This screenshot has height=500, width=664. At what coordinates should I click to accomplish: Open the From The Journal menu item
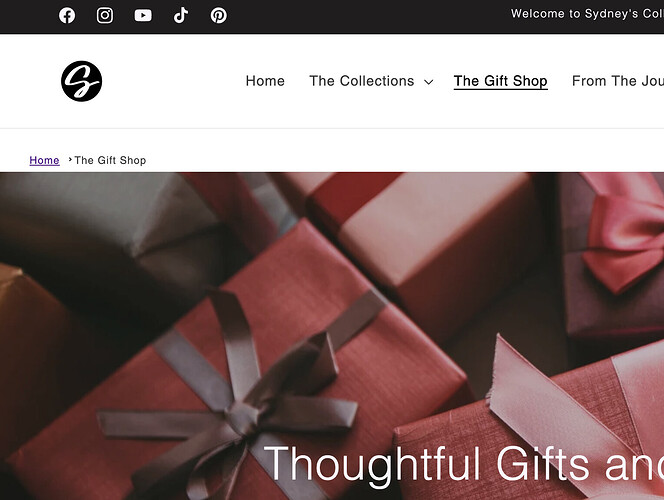(618, 81)
